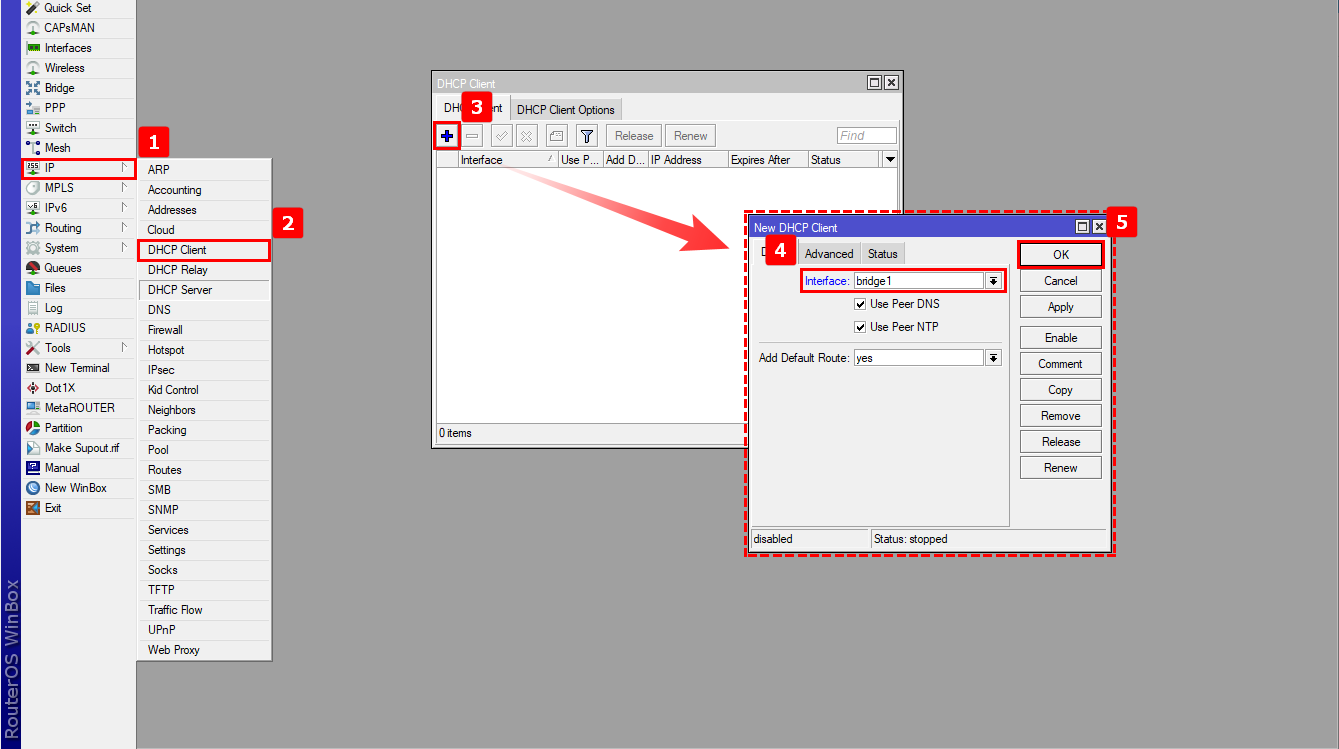Screen dimensions: 1339x749
Task: Click the comment icon in the DHCP Client toolbar
Action: click(x=556, y=135)
